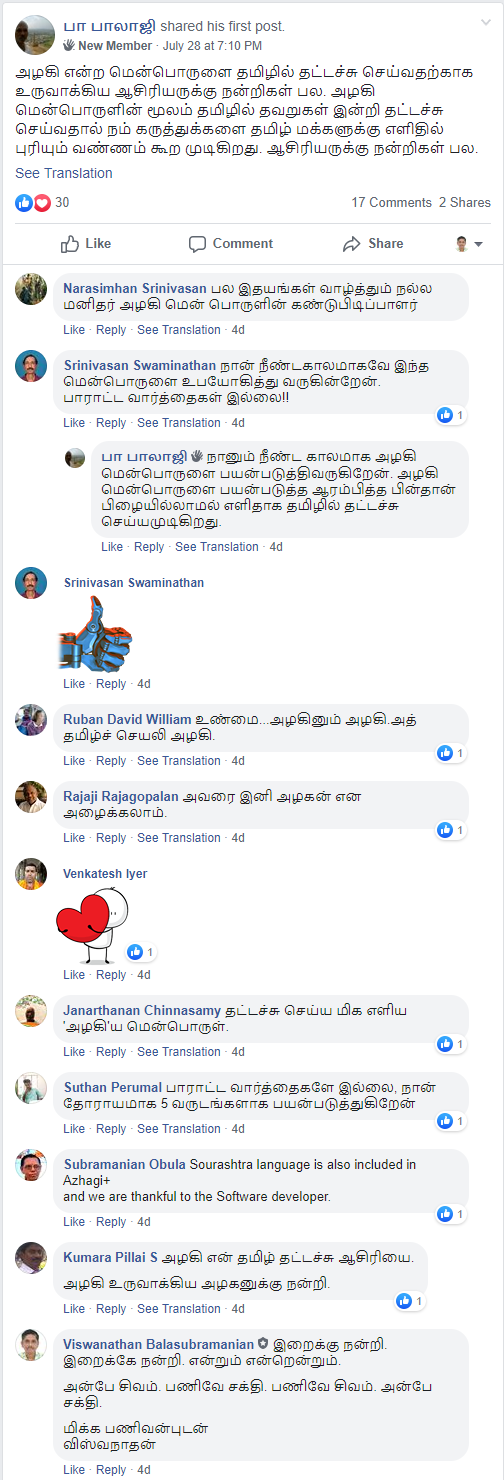The image size is (504, 1480).
Task: Click the Share arrow button
Action: pyautogui.click(x=372, y=243)
